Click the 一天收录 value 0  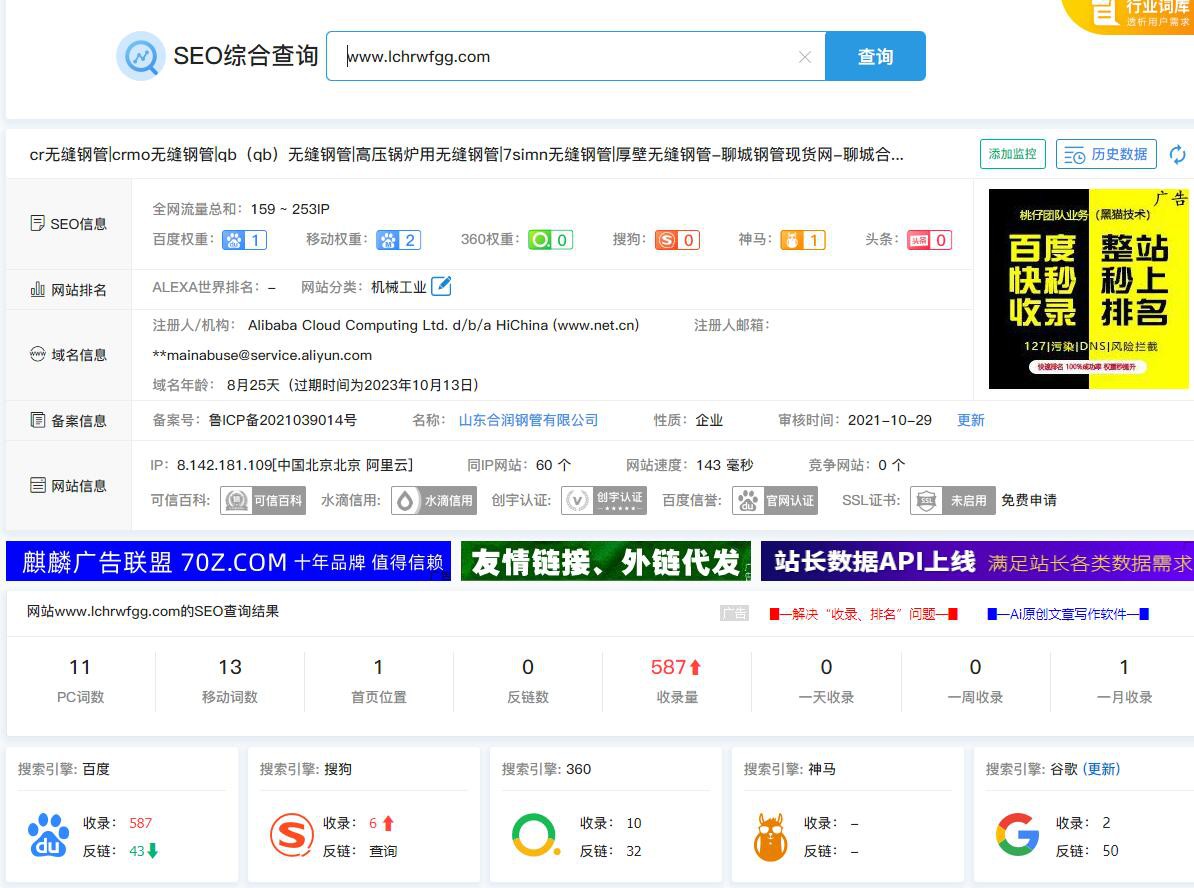826,667
